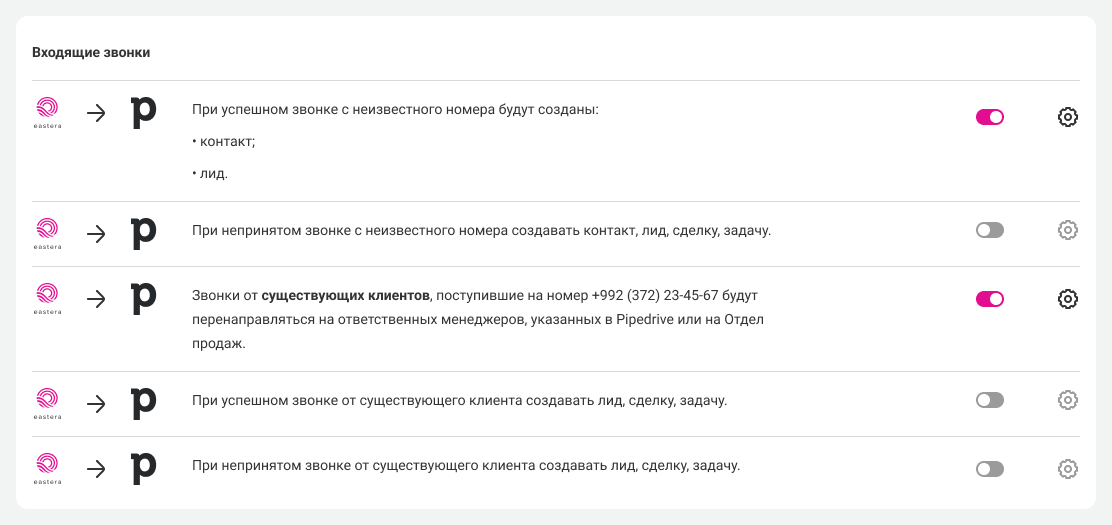Click Pipedrive logo in the call forwarding rule row

[x=144, y=298]
